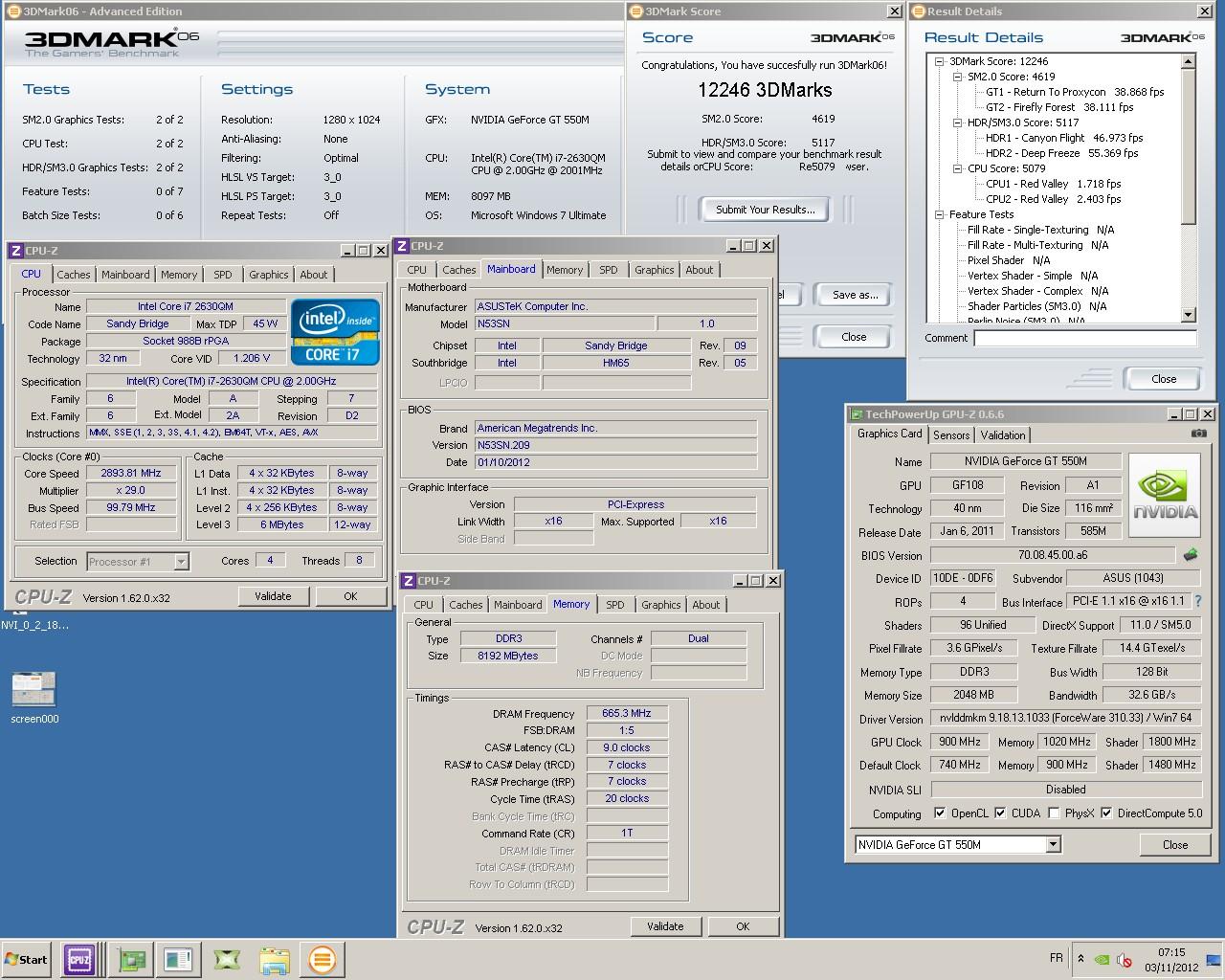Click the Comment input field
The image size is (1225, 980).
tap(1085, 338)
